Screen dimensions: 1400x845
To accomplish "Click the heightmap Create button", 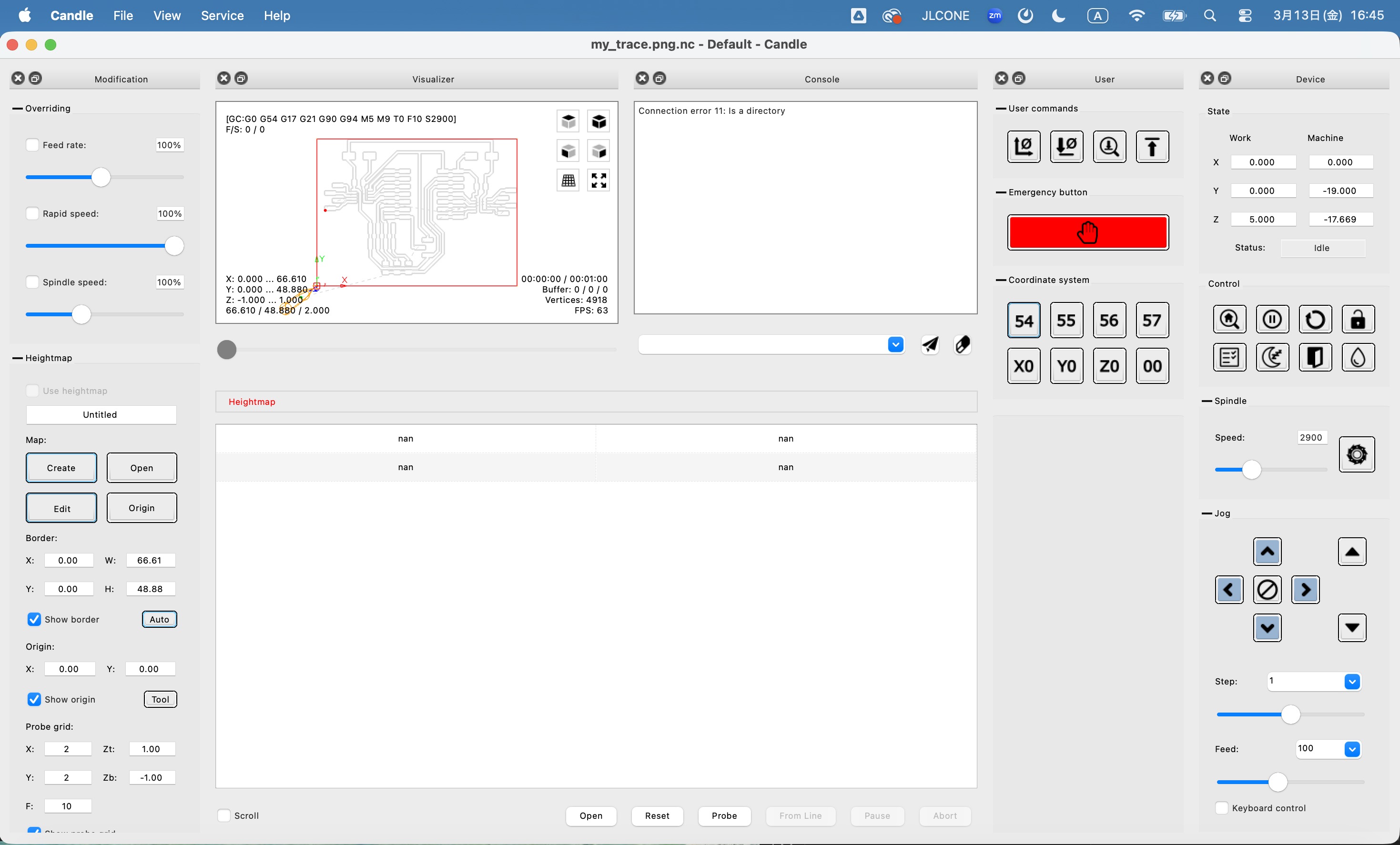I will point(61,468).
